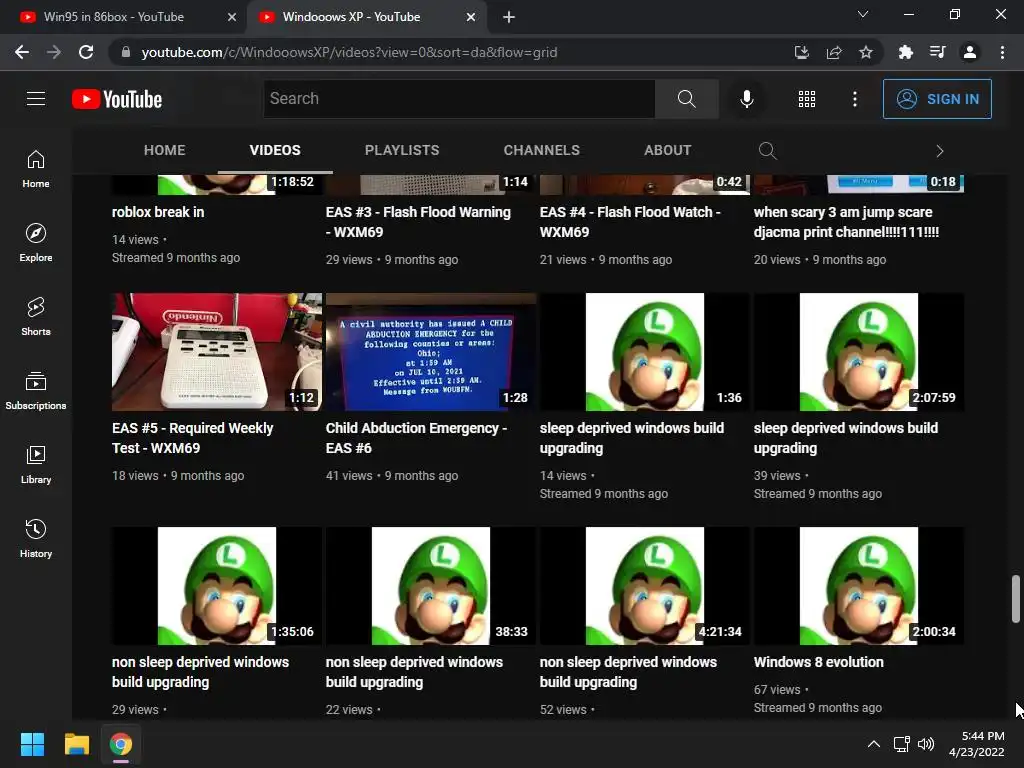Image resolution: width=1024 pixels, height=768 pixels.
Task: Open the 1:35:06 Luigi thumbnail video
Action: [217, 586]
